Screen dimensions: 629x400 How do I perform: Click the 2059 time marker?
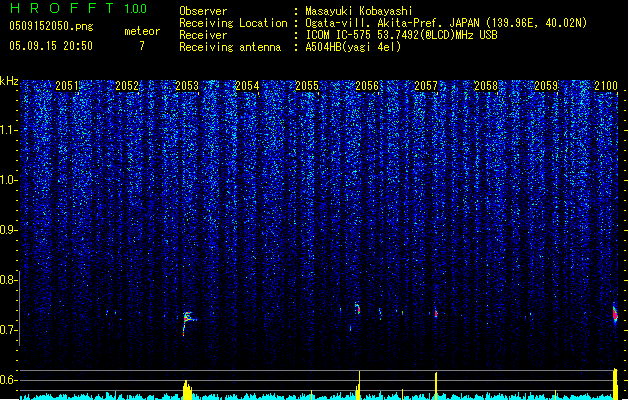click(x=546, y=86)
